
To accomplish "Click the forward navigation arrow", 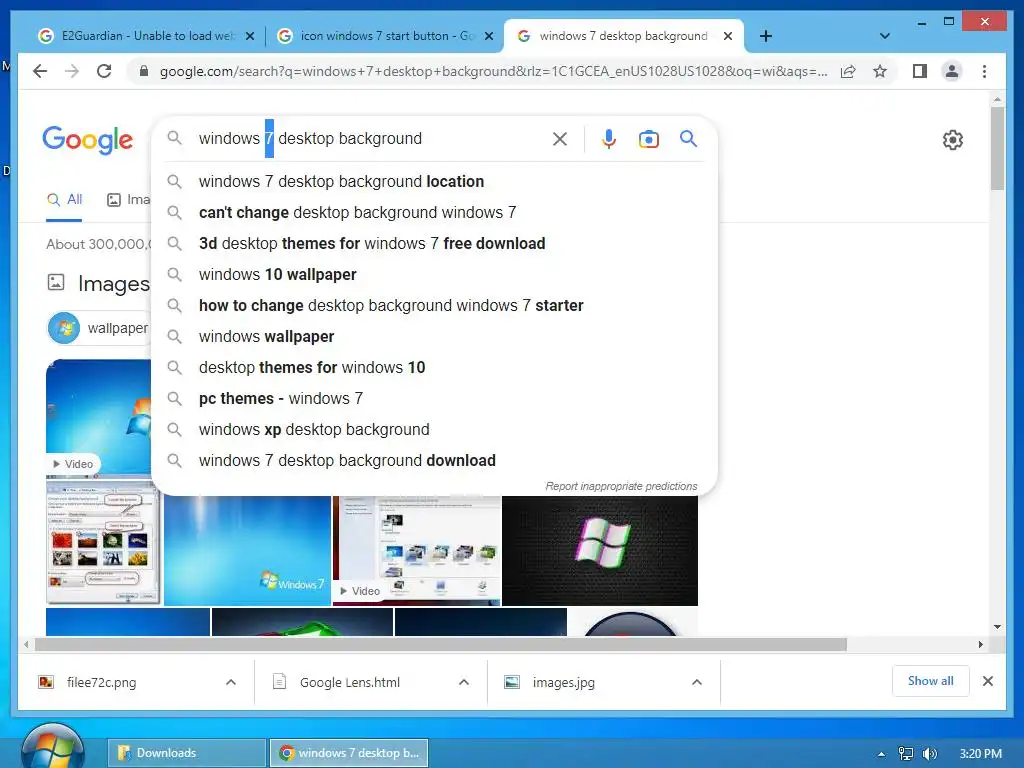I will 72,71.
